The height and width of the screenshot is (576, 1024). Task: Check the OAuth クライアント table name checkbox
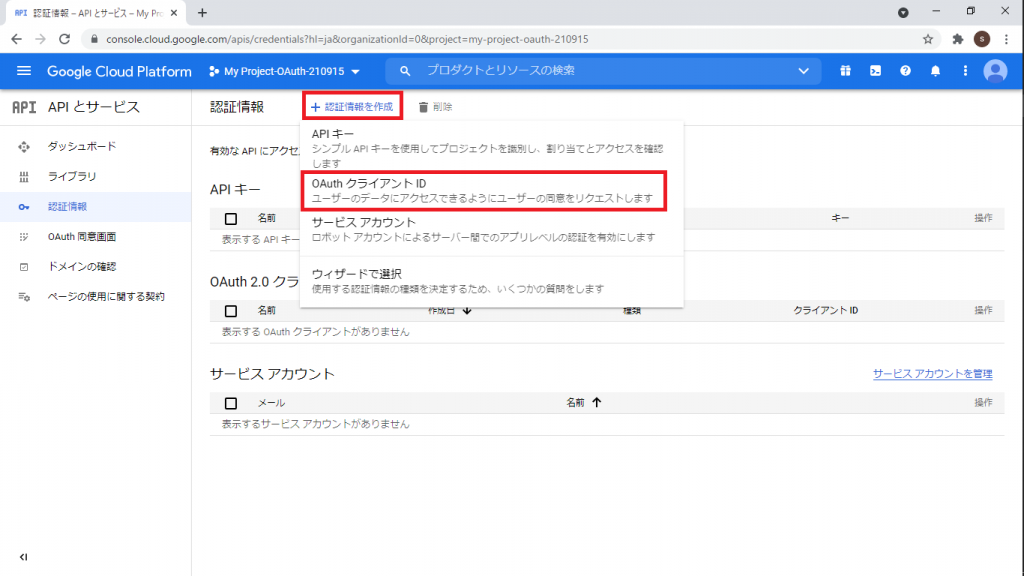pyautogui.click(x=230, y=311)
